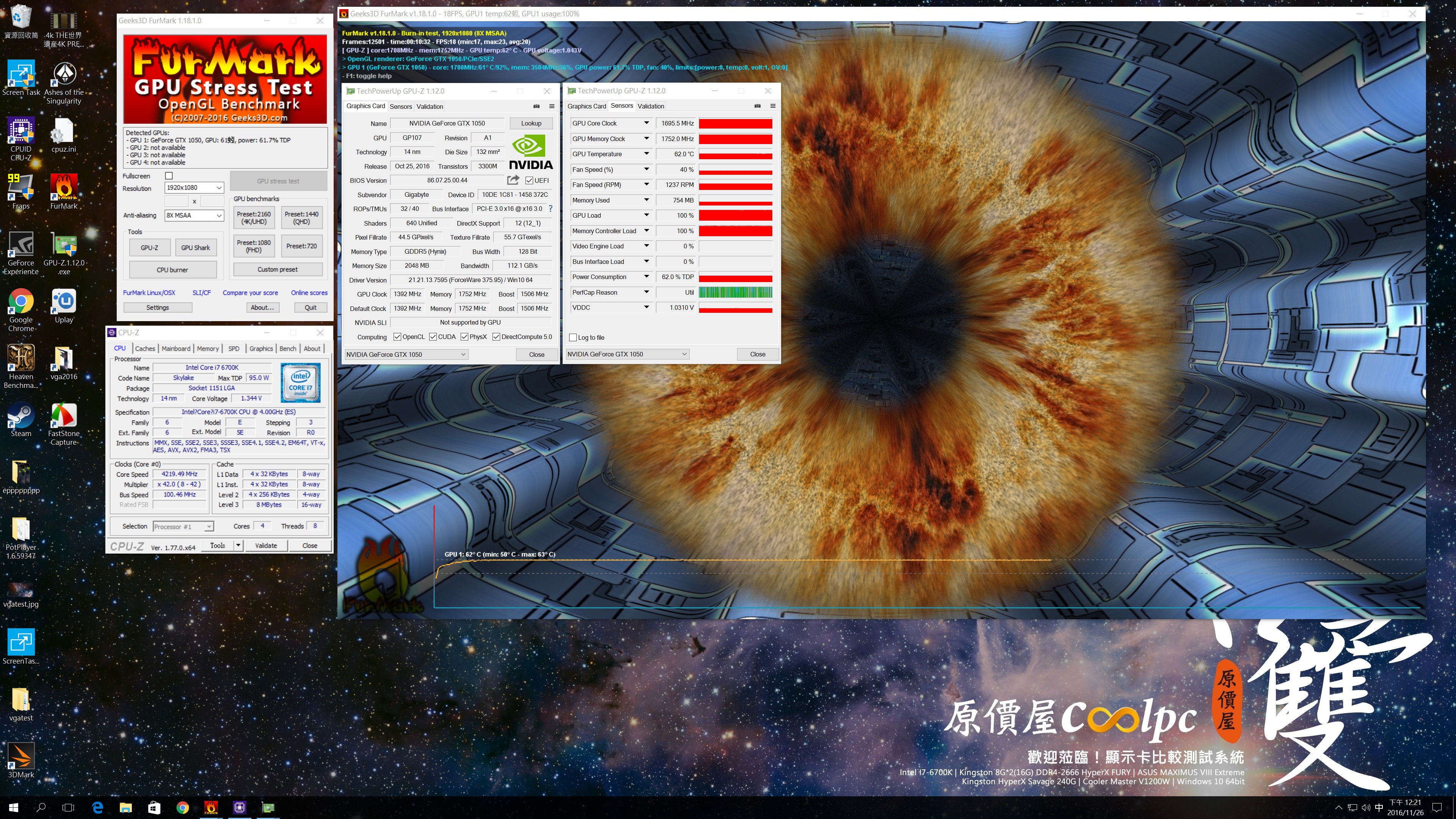Expand the GPU Core Clock sensor dropdown
Image resolution: width=1456 pixels, height=819 pixels.
646,123
